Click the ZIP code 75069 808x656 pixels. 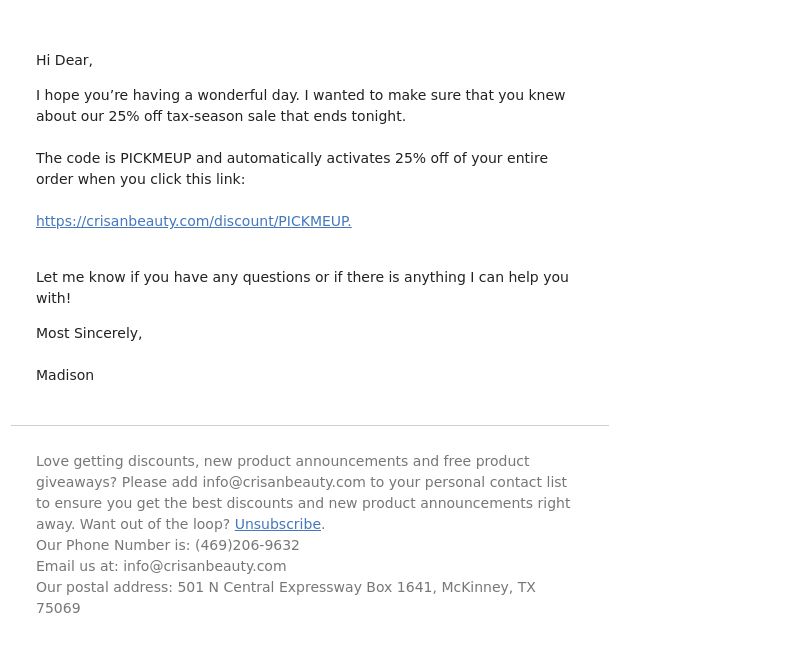pos(58,609)
